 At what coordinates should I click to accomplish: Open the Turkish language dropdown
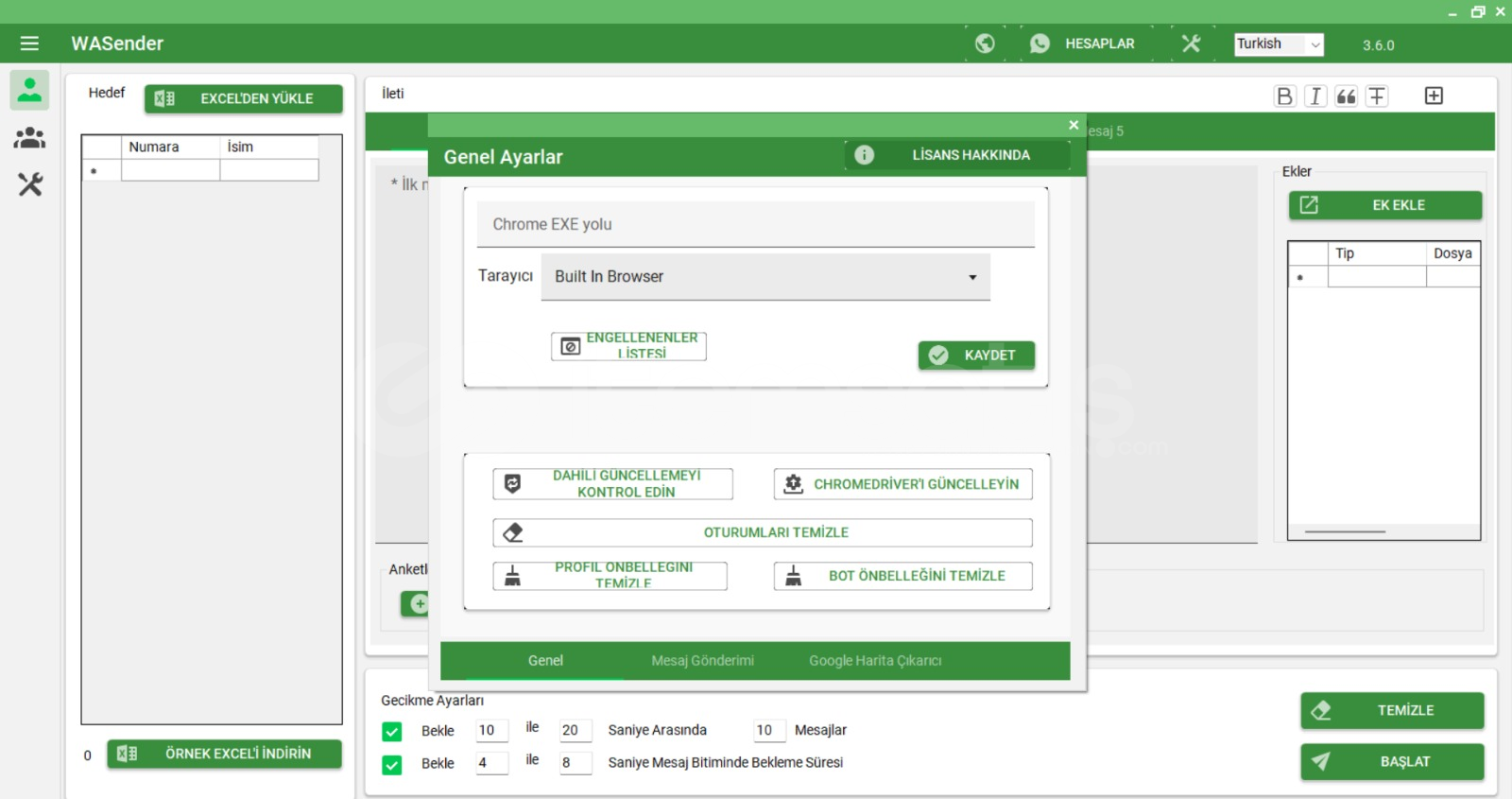coord(1279,44)
